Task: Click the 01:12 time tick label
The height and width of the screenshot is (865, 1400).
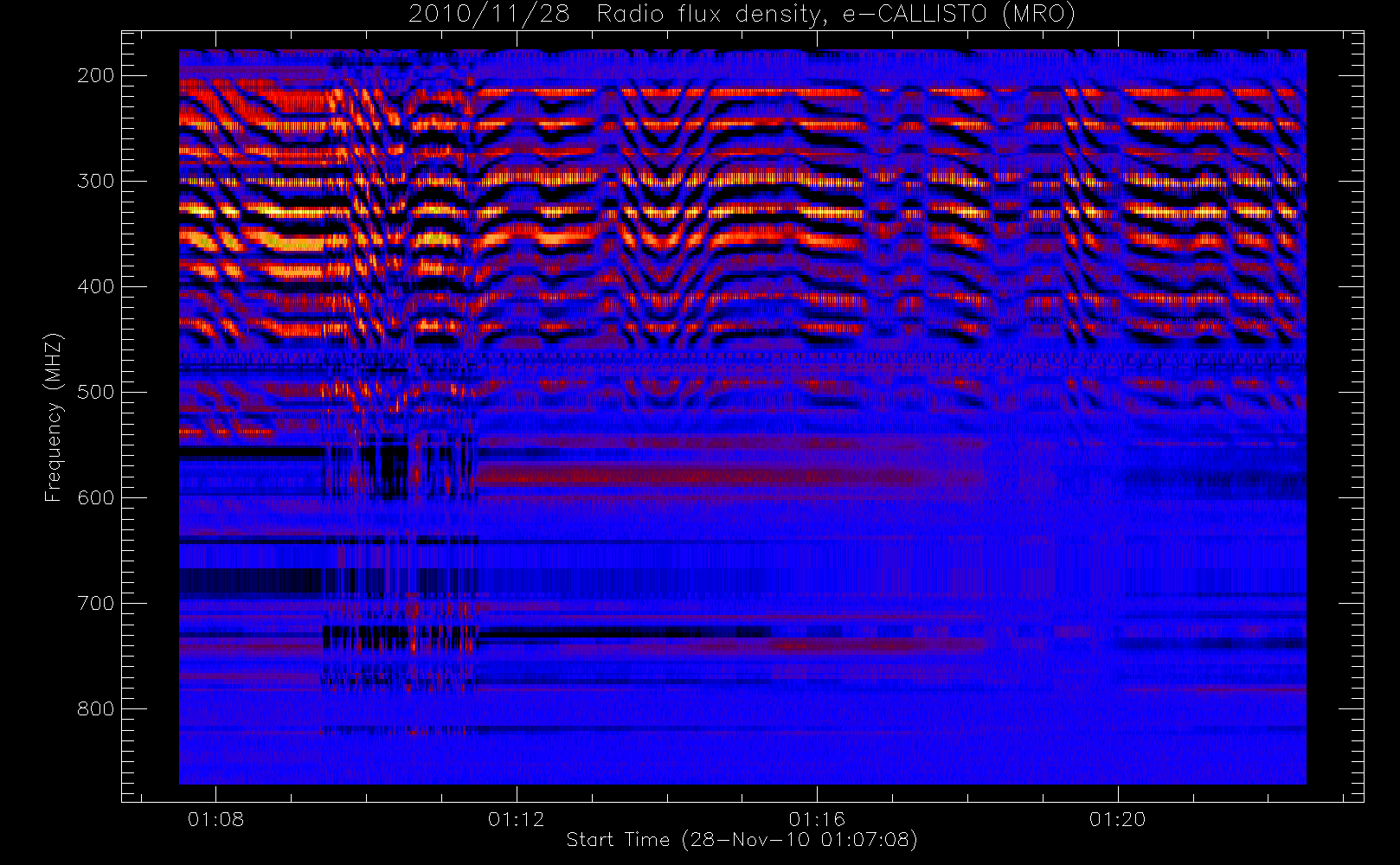Action: (x=517, y=819)
